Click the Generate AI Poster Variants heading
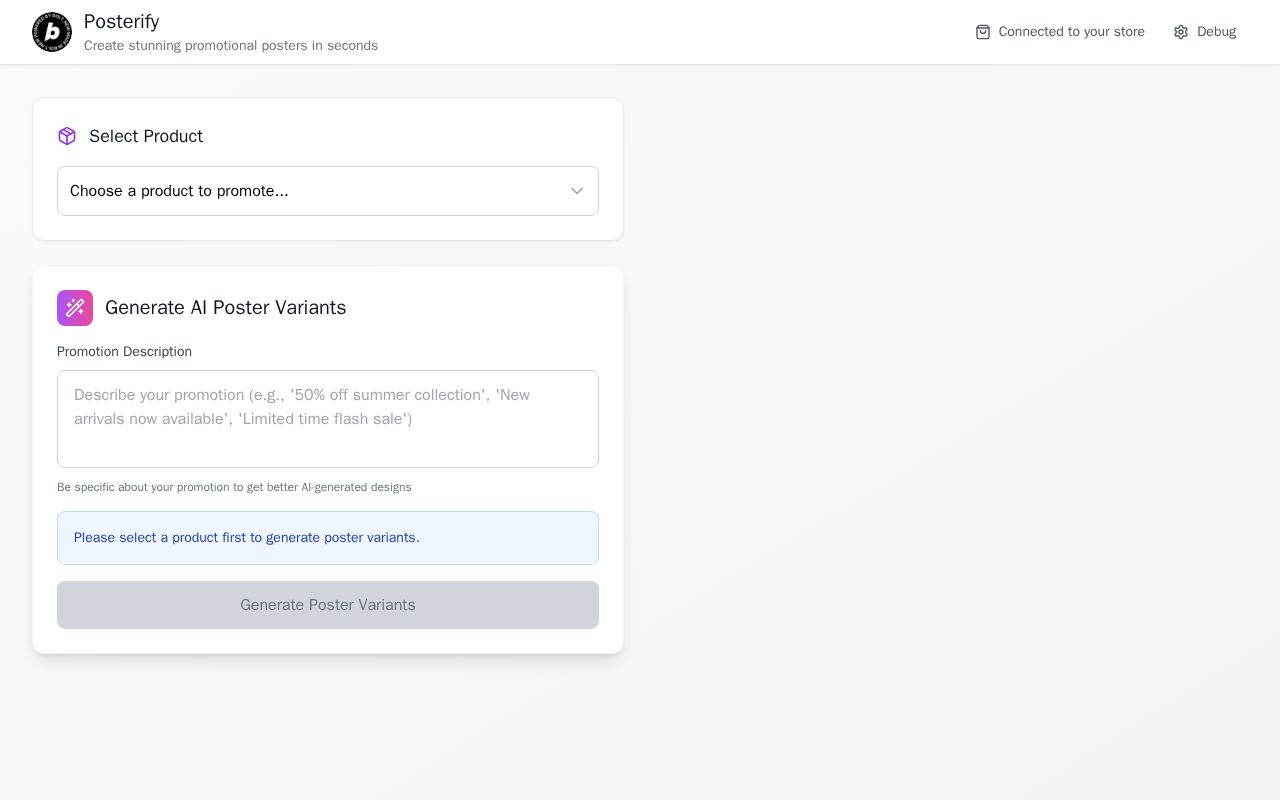The image size is (1280, 800). 226,308
